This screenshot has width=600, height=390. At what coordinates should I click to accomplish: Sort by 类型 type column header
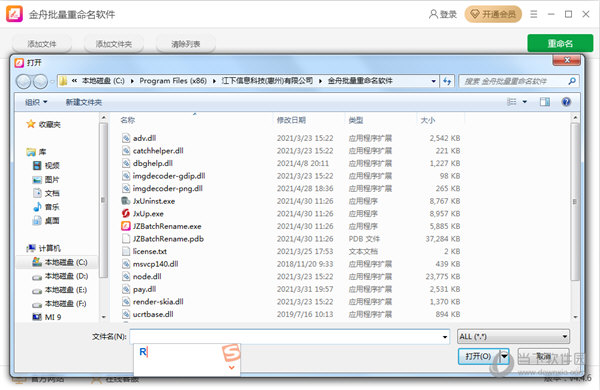[356, 120]
